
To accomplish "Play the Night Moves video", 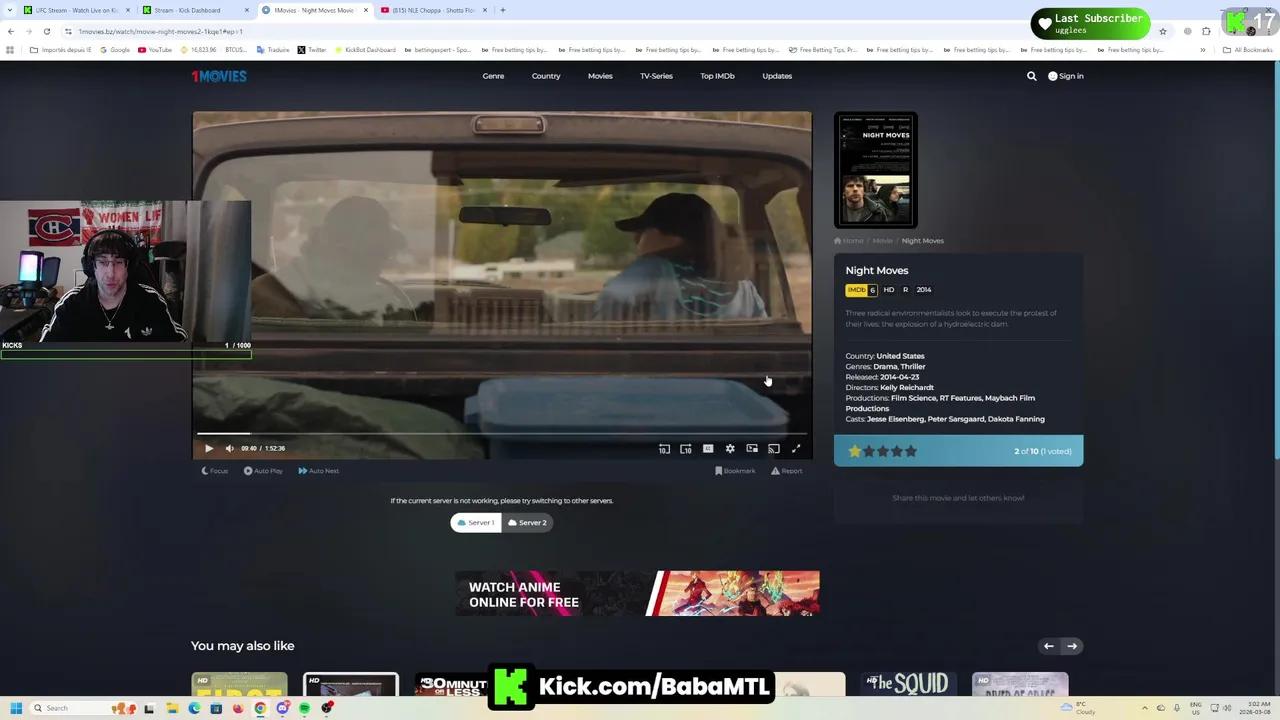I will pos(209,449).
